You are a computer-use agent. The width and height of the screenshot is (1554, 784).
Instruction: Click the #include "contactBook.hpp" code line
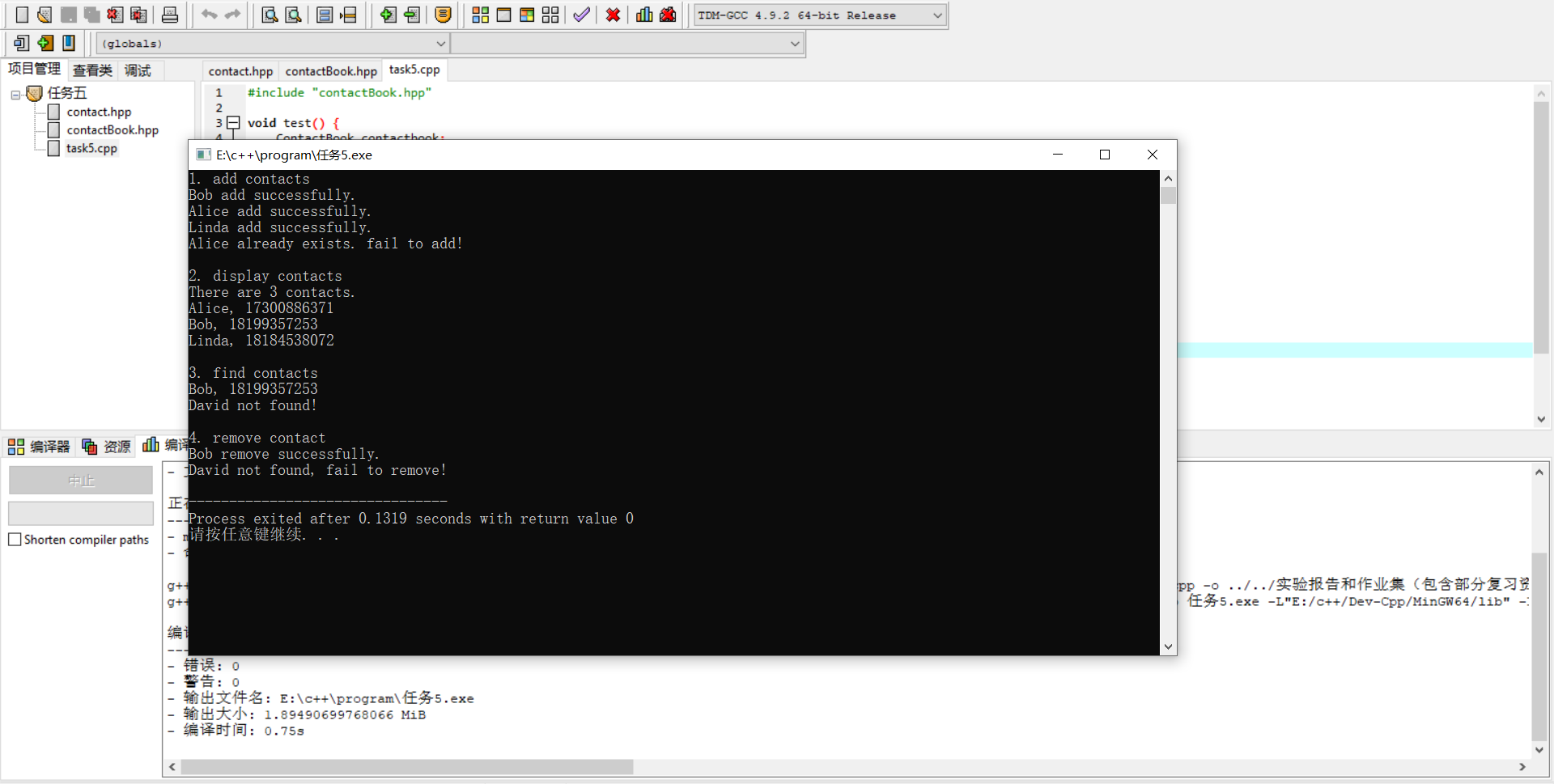pyautogui.click(x=340, y=93)
